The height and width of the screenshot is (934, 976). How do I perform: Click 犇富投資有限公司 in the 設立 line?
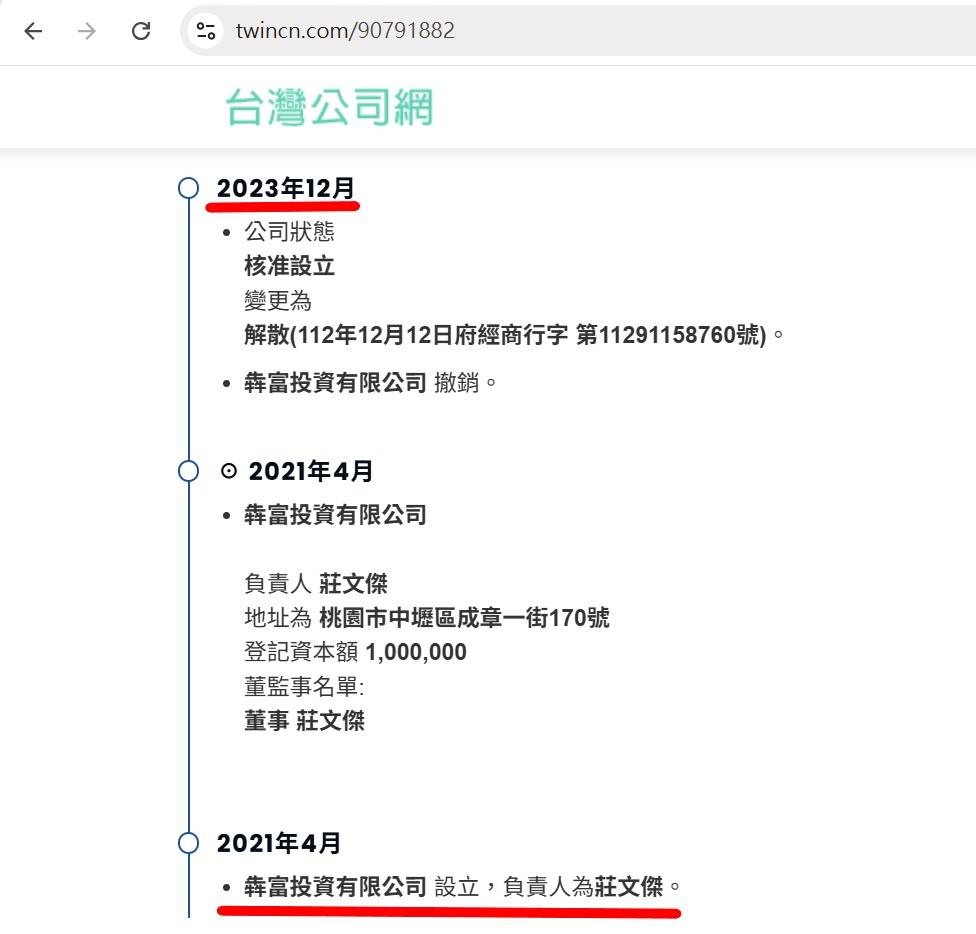point(335,886)
